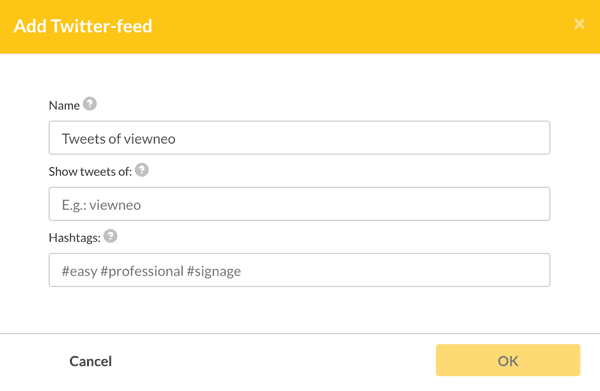This screenshot has height=391, width=600.
Task: Click the question mark beside Hashtags
Action: (x=111, y=236)
